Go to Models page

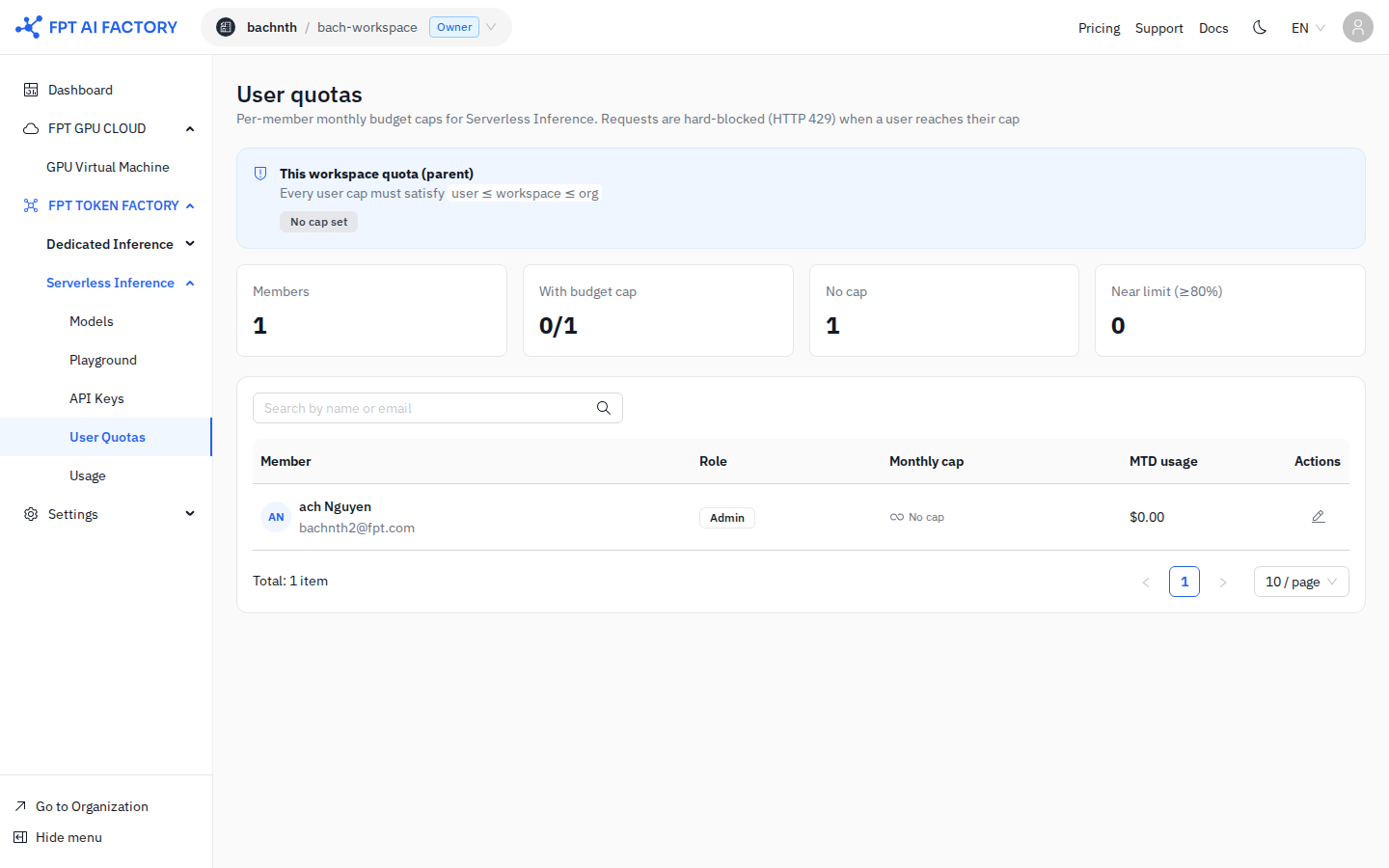pyautogui.click(x=92, y=321)
